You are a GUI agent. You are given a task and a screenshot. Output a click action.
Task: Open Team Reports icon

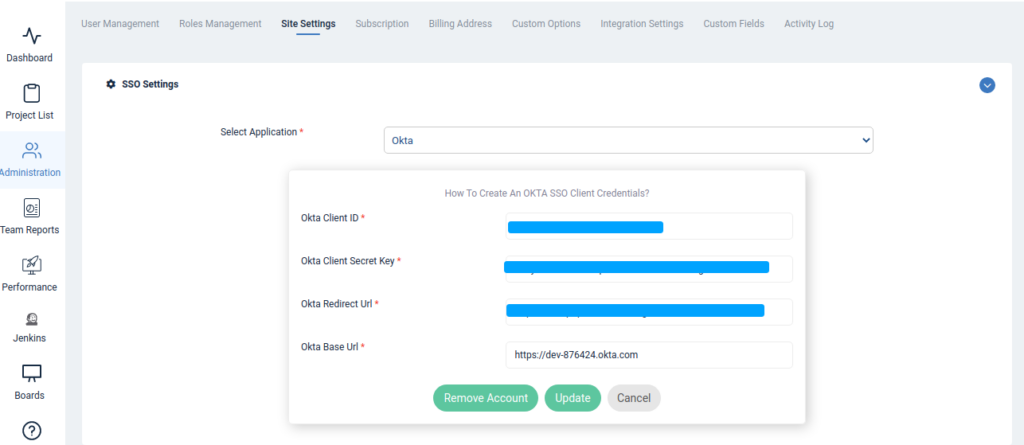click(x=31, y=208)
